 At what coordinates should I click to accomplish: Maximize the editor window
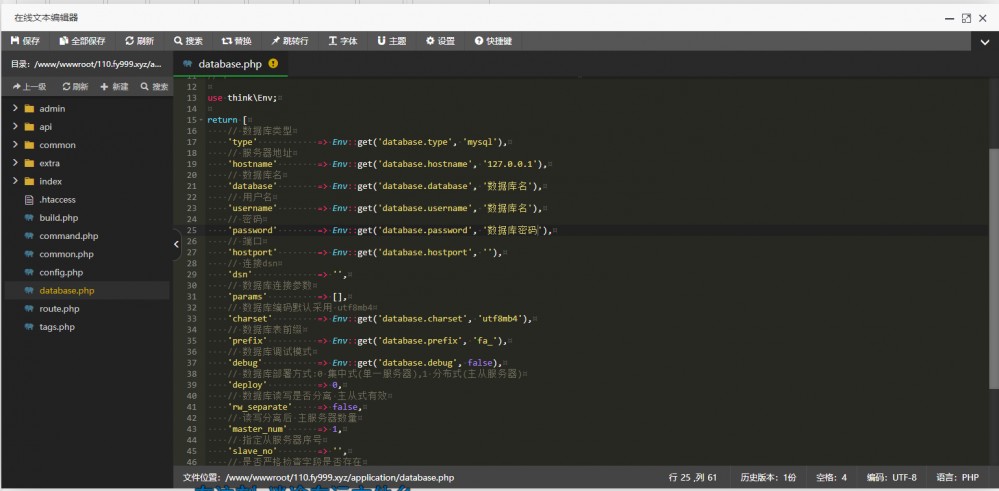(x=967, y=18)
